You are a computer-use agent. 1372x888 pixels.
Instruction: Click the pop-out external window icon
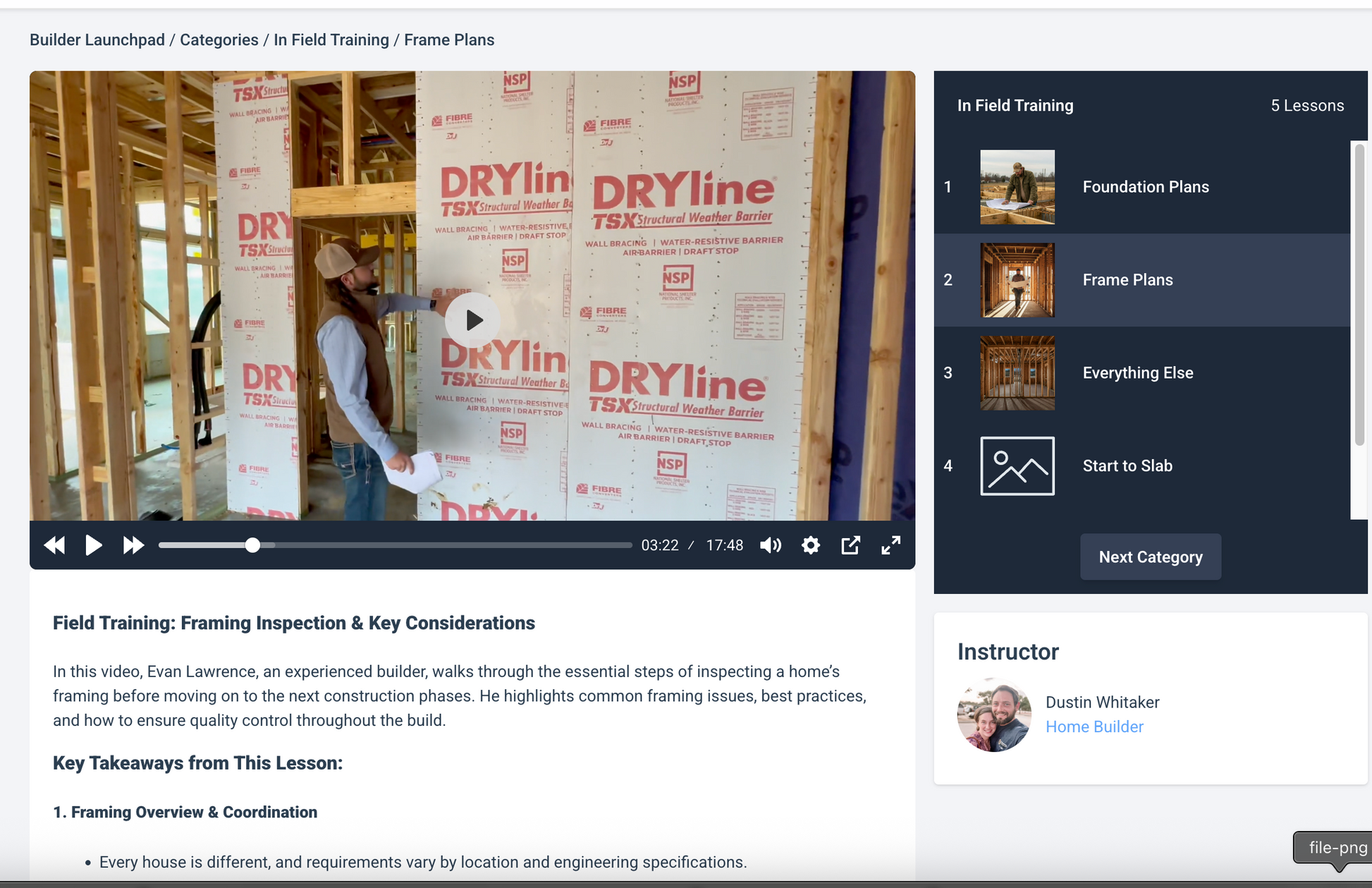click(851, 545)
